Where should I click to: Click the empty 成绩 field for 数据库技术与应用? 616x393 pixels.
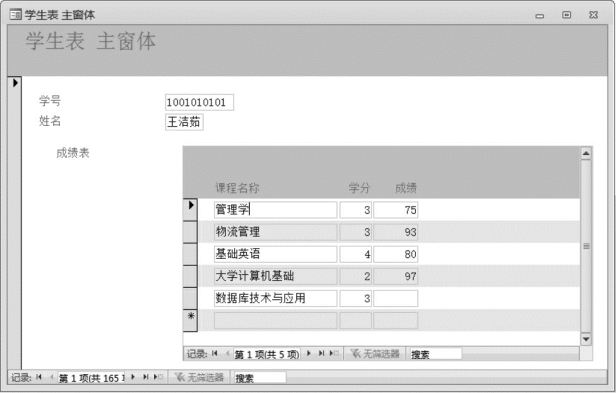pos(396,298)
